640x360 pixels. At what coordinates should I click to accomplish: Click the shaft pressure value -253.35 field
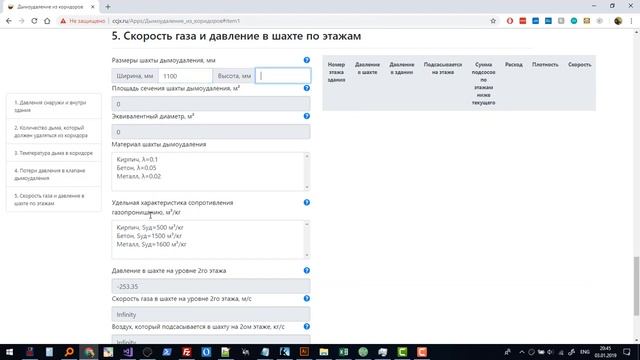click(x=211, y=287)
